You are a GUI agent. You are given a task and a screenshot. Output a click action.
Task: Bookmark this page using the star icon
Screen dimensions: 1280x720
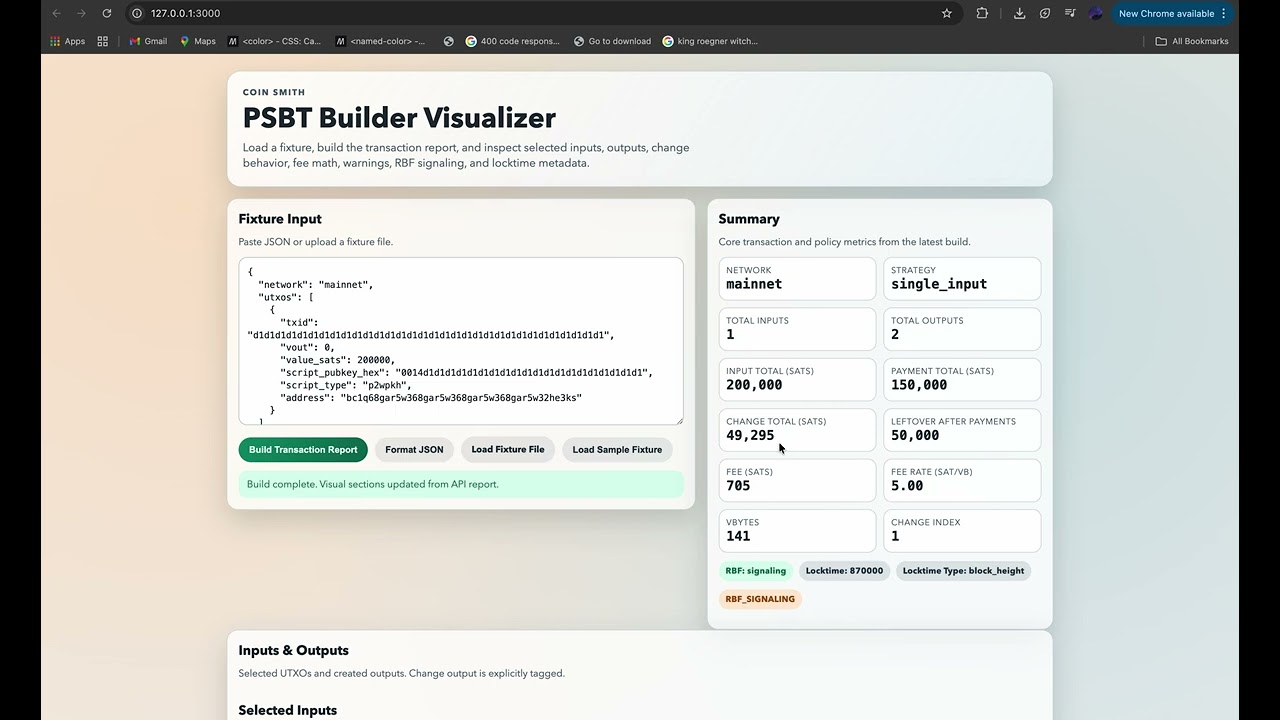click(946, 13)
